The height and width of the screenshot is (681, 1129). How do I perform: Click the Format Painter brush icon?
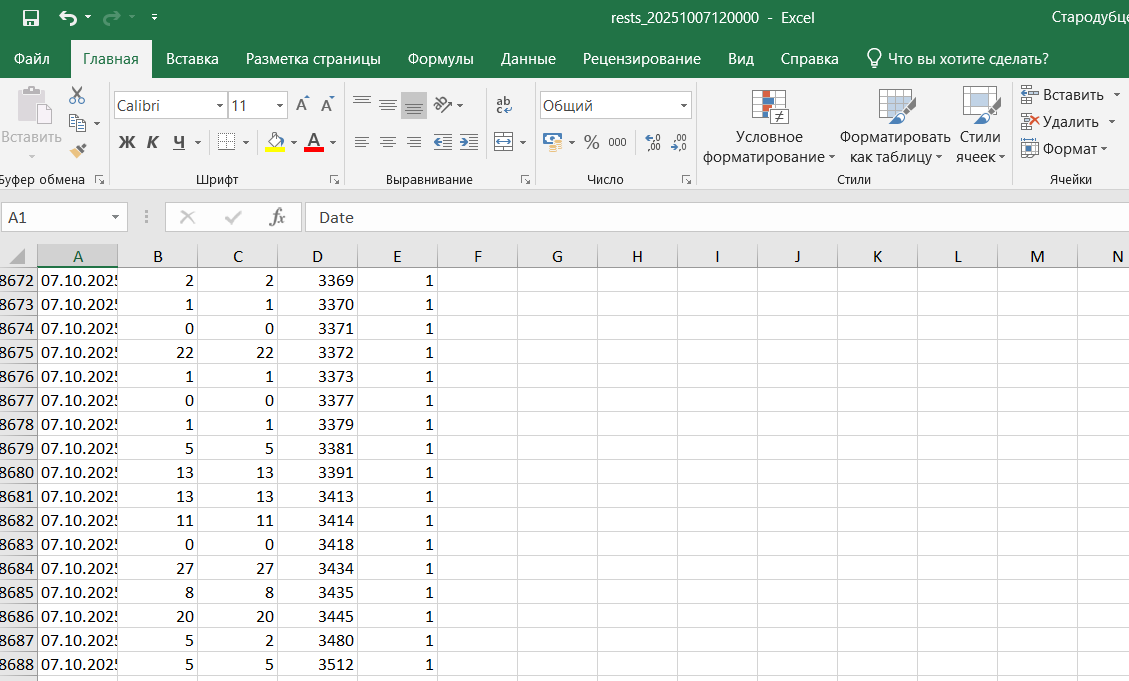coord(77,150)
